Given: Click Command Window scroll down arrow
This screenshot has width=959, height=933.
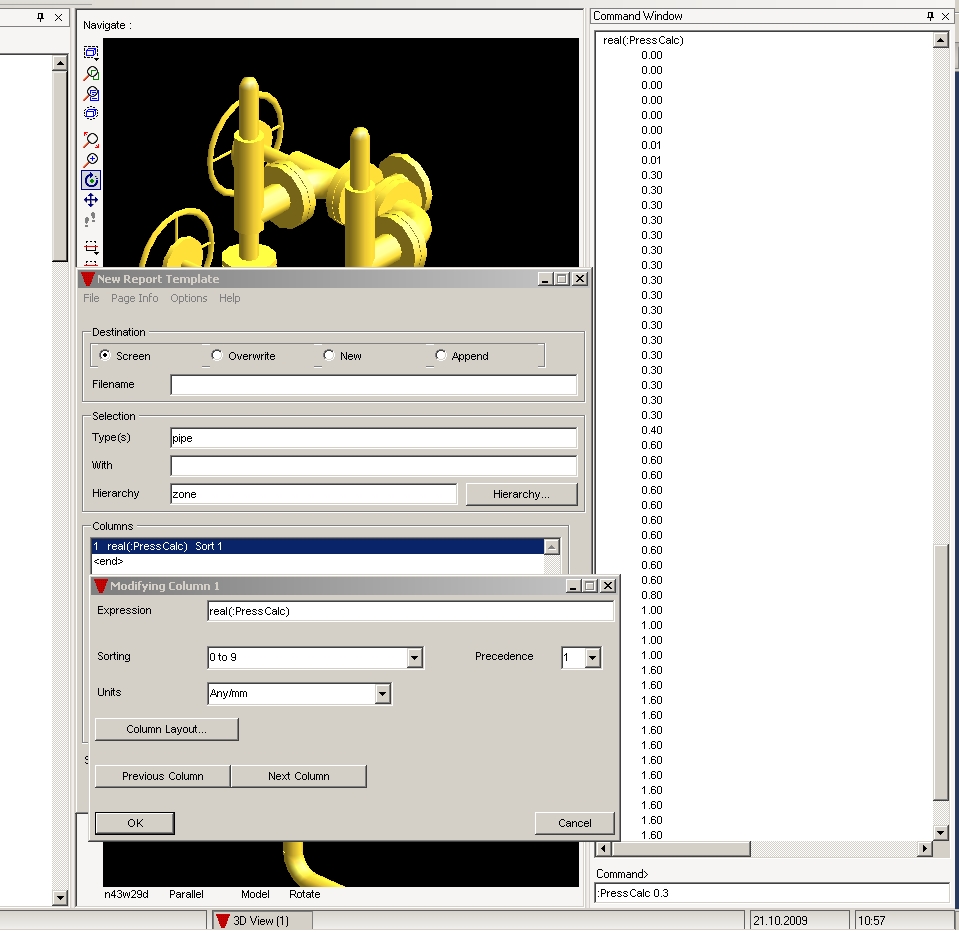Looking at the screenshot, I should [941, 832].
